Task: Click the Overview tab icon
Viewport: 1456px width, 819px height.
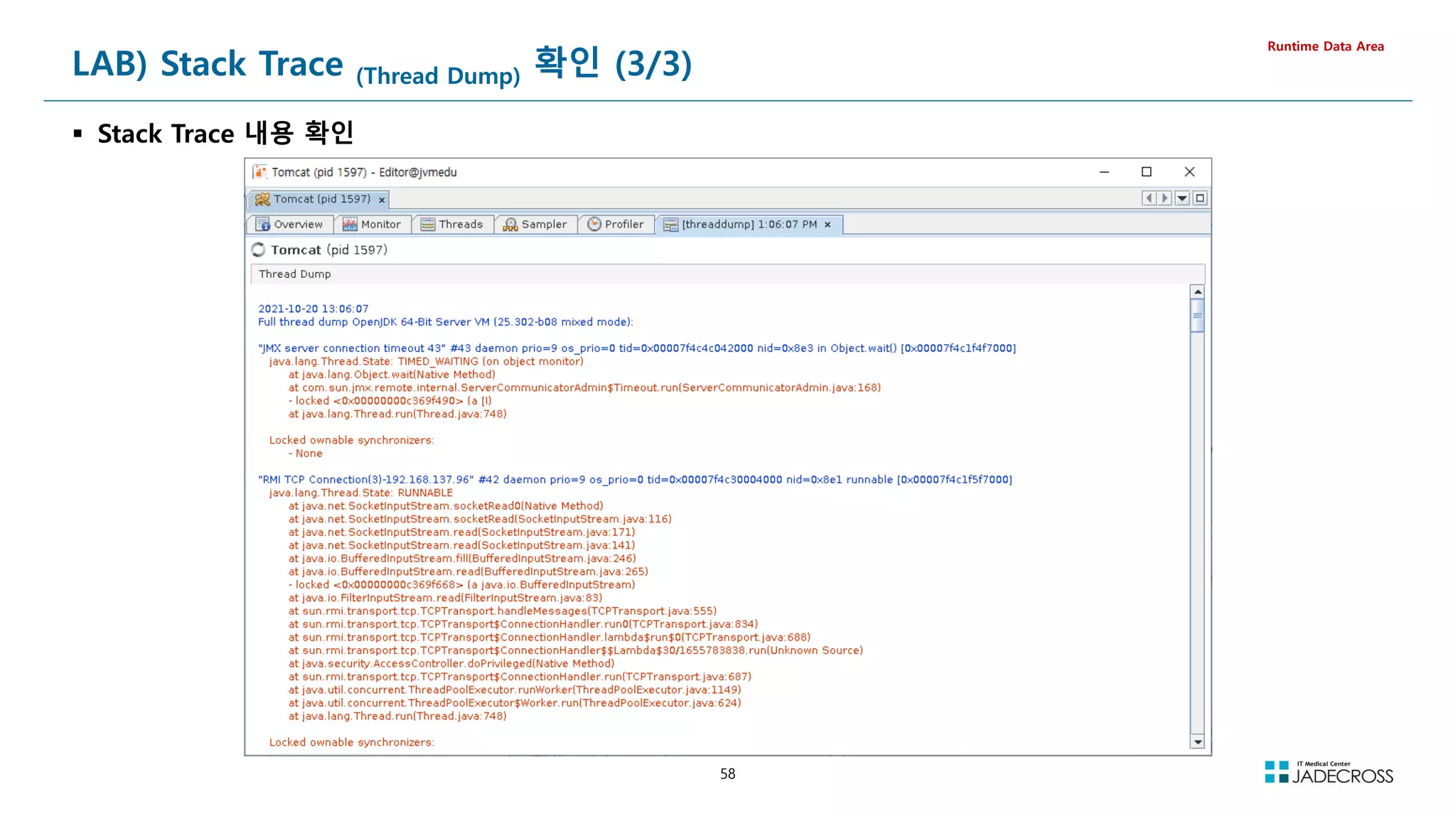Action: [263, 225]
